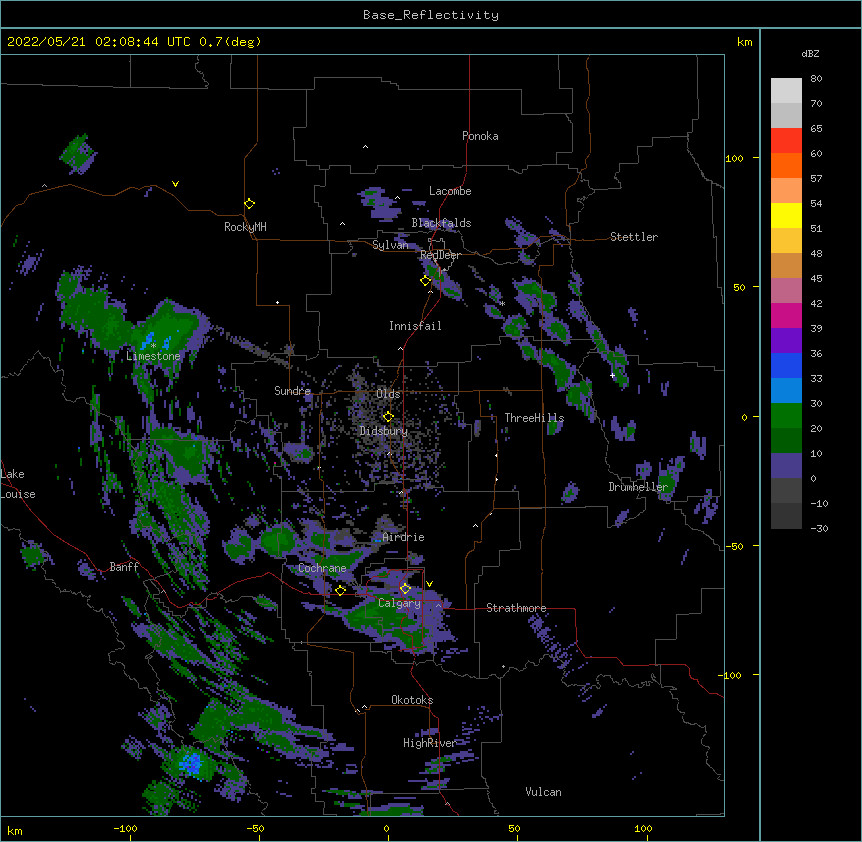
Task: Click the Sundre town label
Action: click(x=292, y=391)
